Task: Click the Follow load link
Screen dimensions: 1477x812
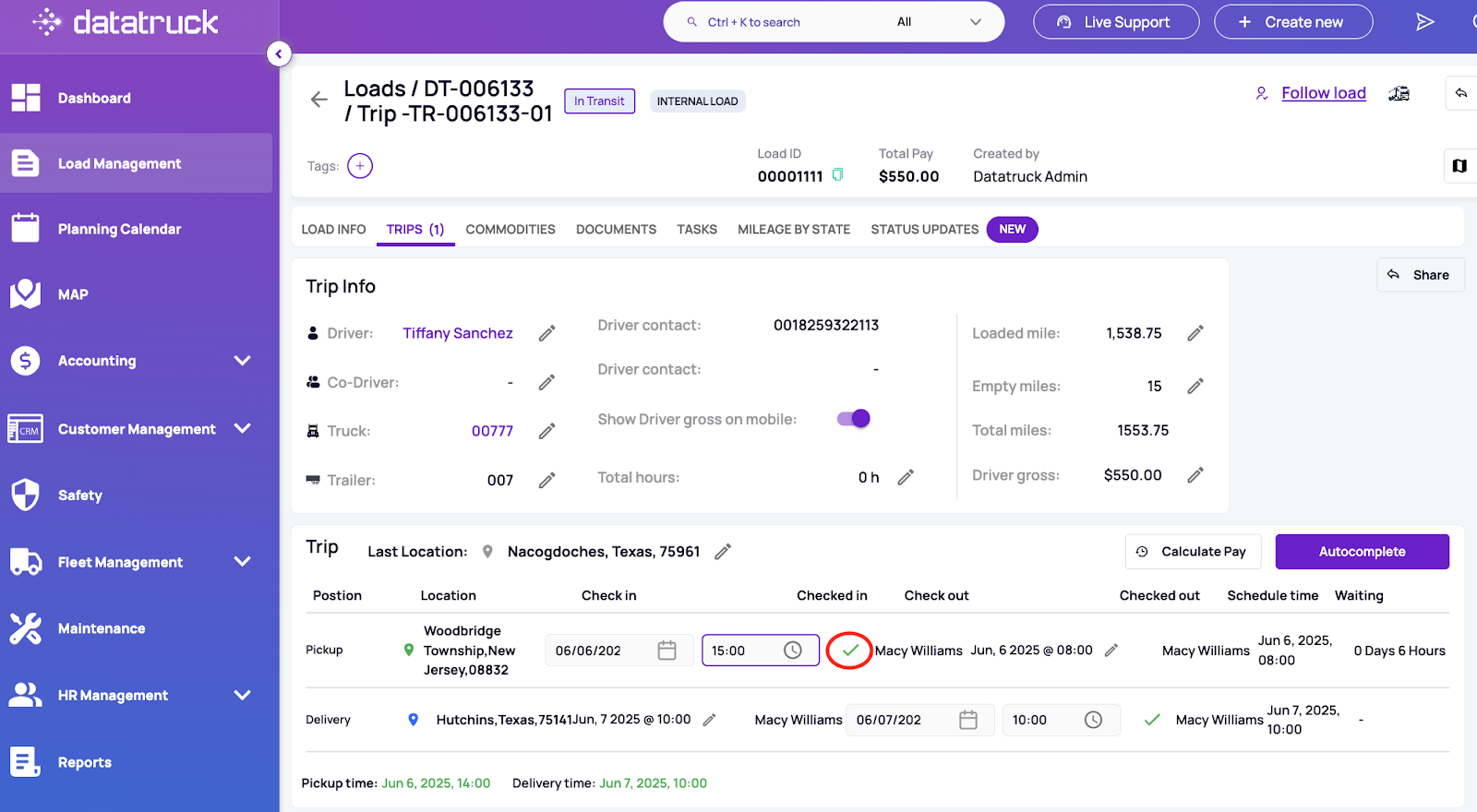Action: tap(1324, 93)
